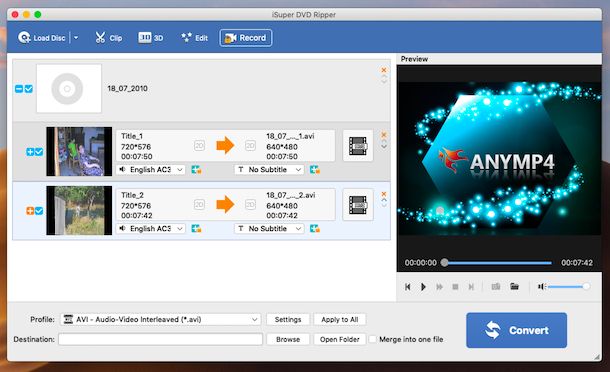
Task: Open Title_2 No Subtitle dropdown
Action: [269, 229]
